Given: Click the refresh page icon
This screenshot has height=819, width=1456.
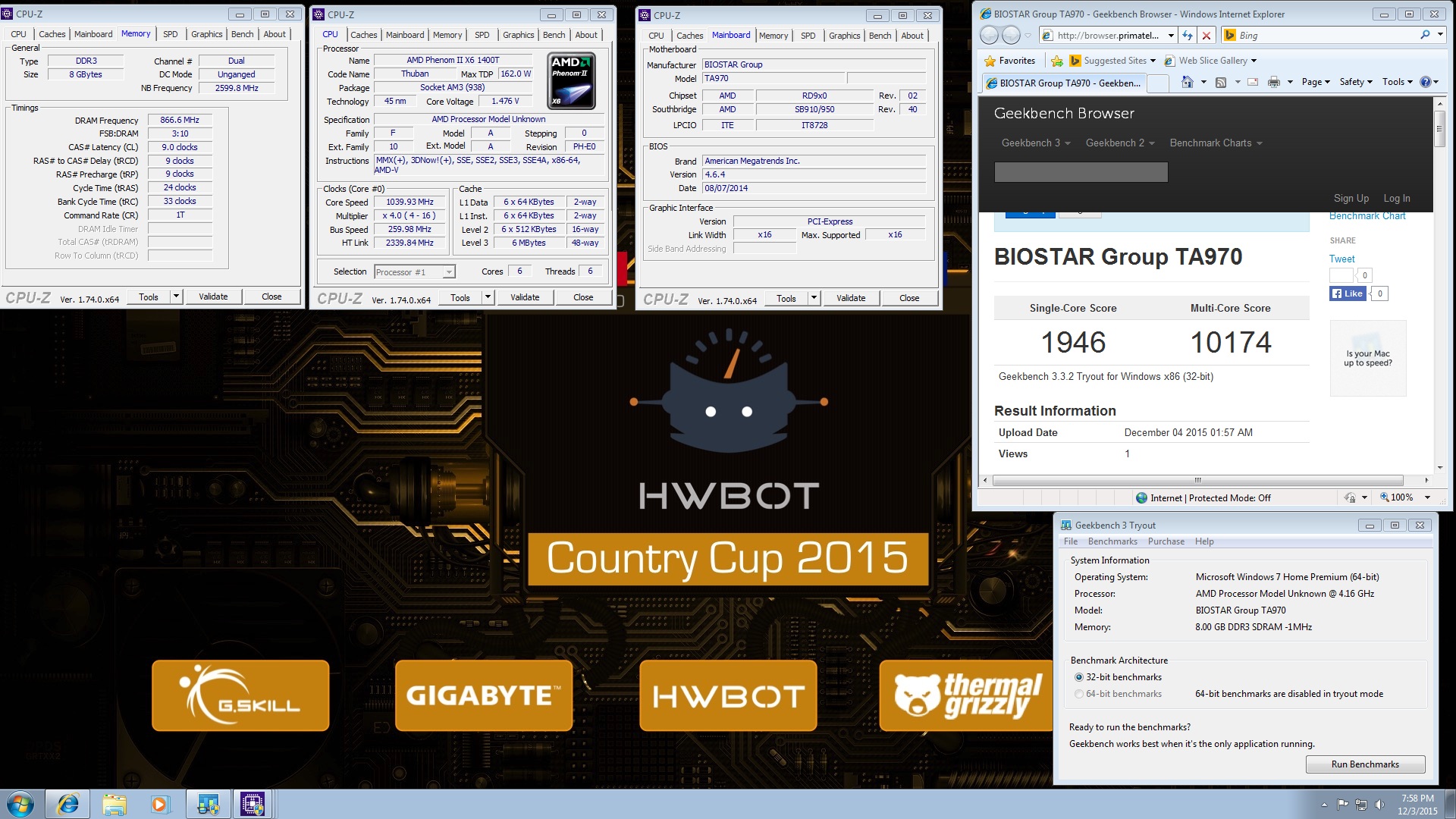Looking at the screenshot, I should pyautogui.click(x=1188, y=35).
